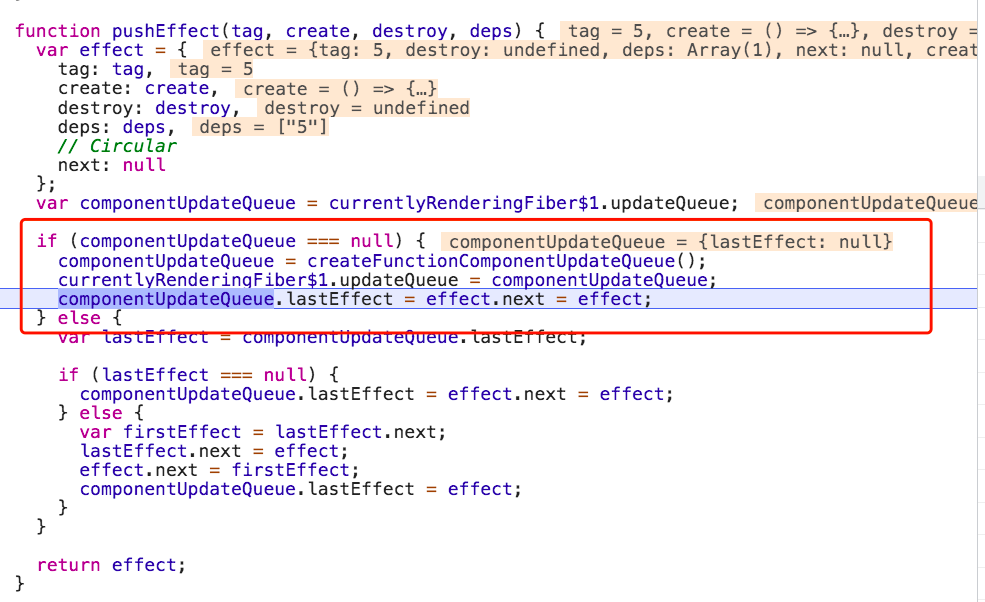Click the inline annotation tag = 5
The height and width of the screenshot is (602, 985).
[212, 68]
